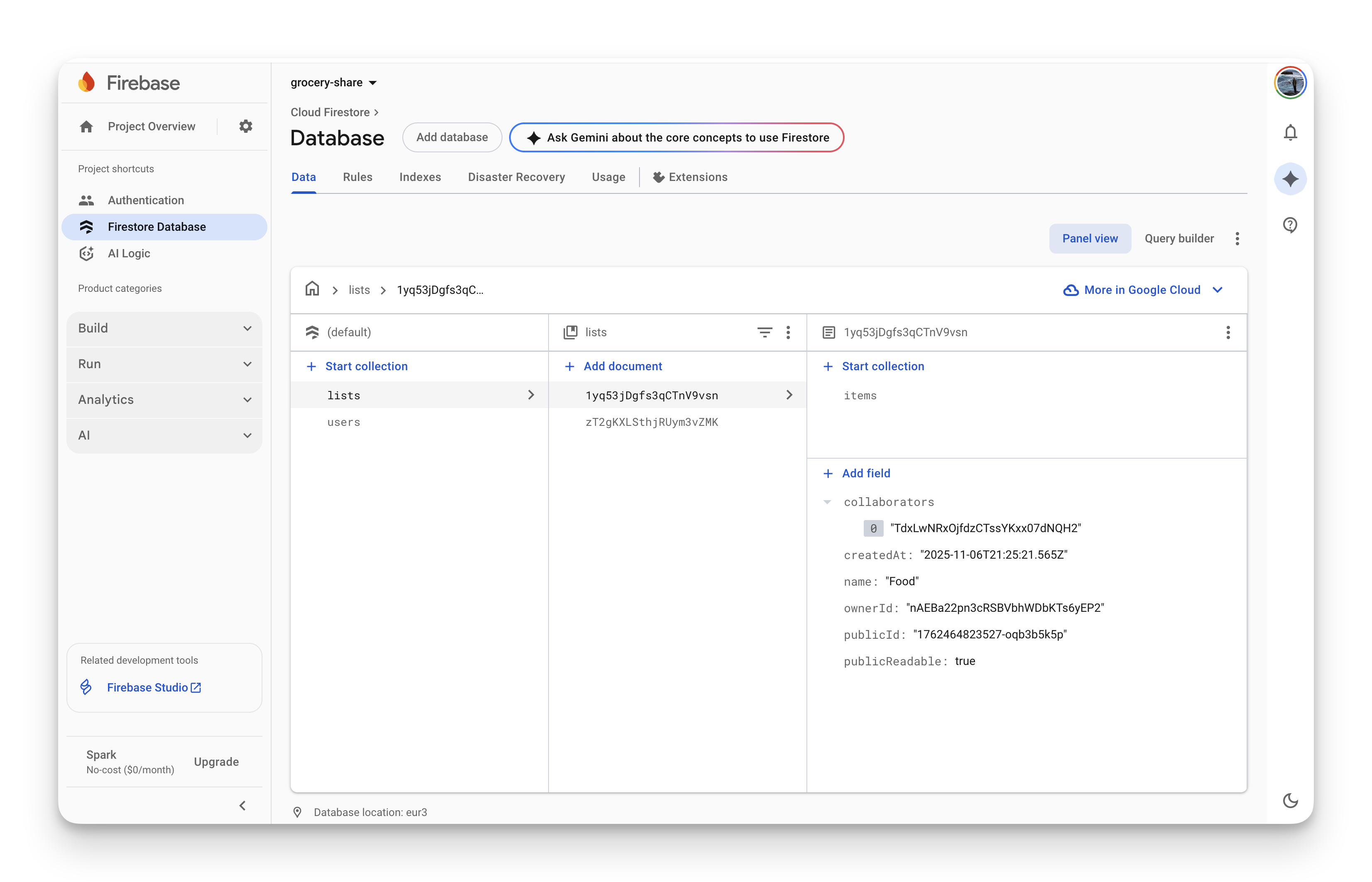Switch to Query builder view
Screen dimensions: 1372x882
tap(1178, 238)
